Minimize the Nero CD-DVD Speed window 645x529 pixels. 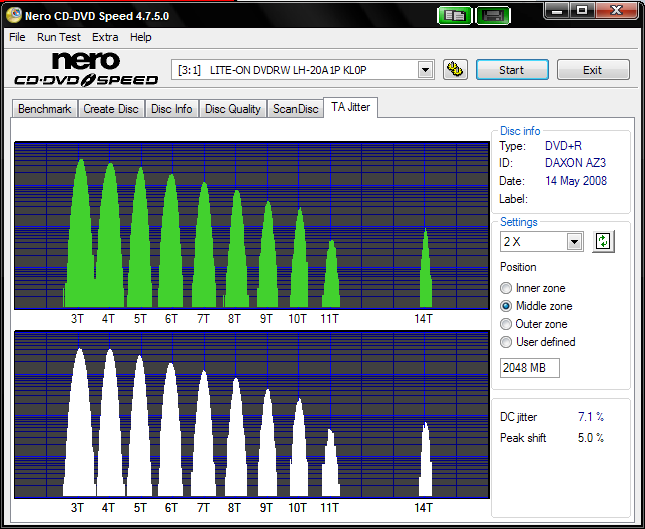557,10
